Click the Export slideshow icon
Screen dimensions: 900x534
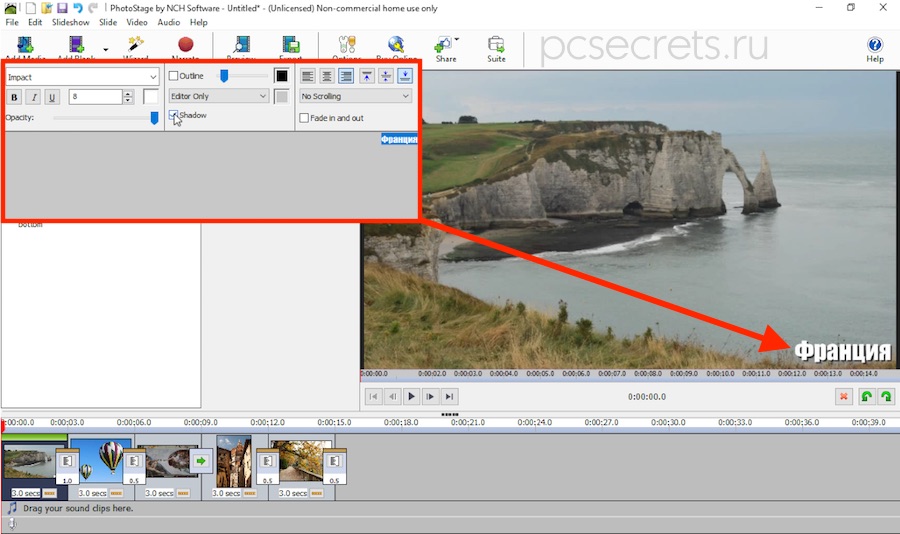pyautogui.click(x=291, y=45)
